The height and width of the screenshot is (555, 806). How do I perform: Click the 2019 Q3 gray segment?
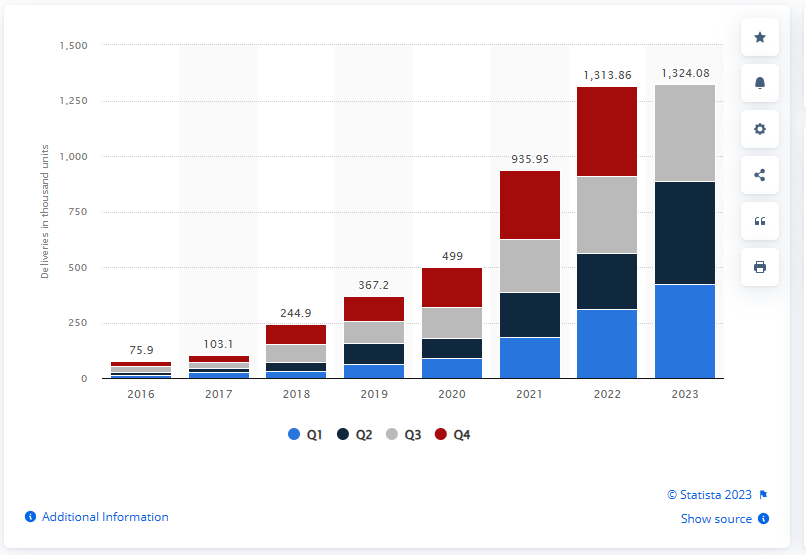[x=374, y=333]
